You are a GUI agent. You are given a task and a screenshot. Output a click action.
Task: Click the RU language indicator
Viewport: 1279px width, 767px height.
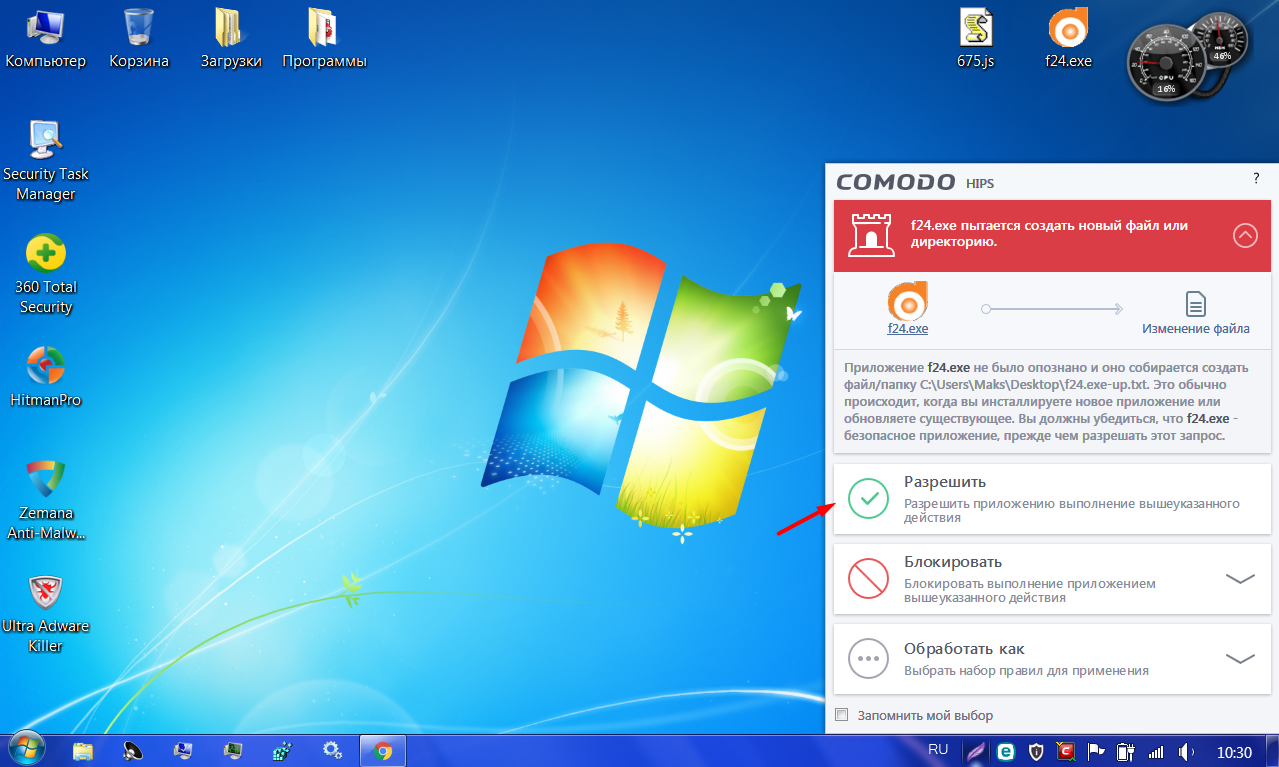938,749
